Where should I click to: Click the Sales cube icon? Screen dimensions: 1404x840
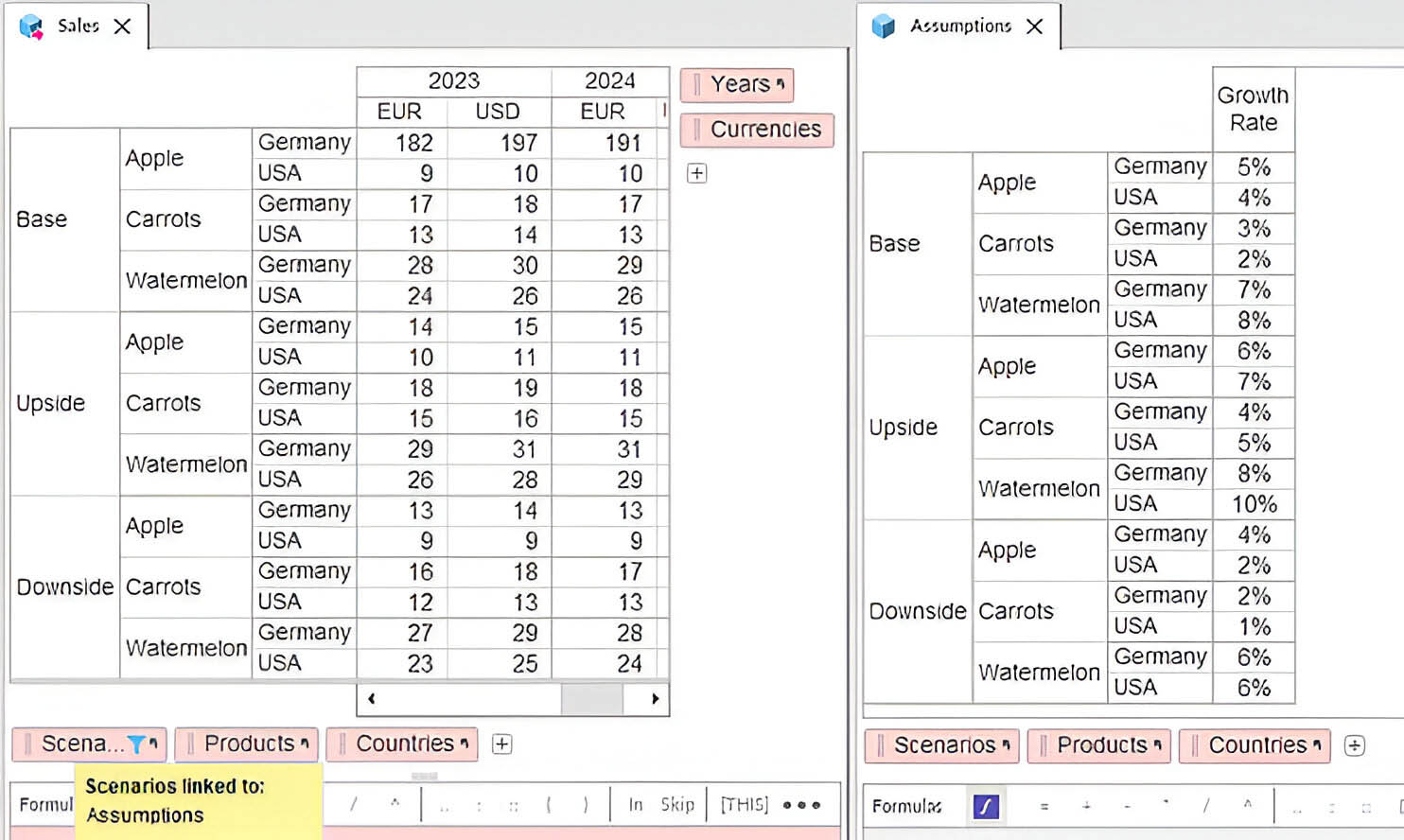click(x=31, y=26)
